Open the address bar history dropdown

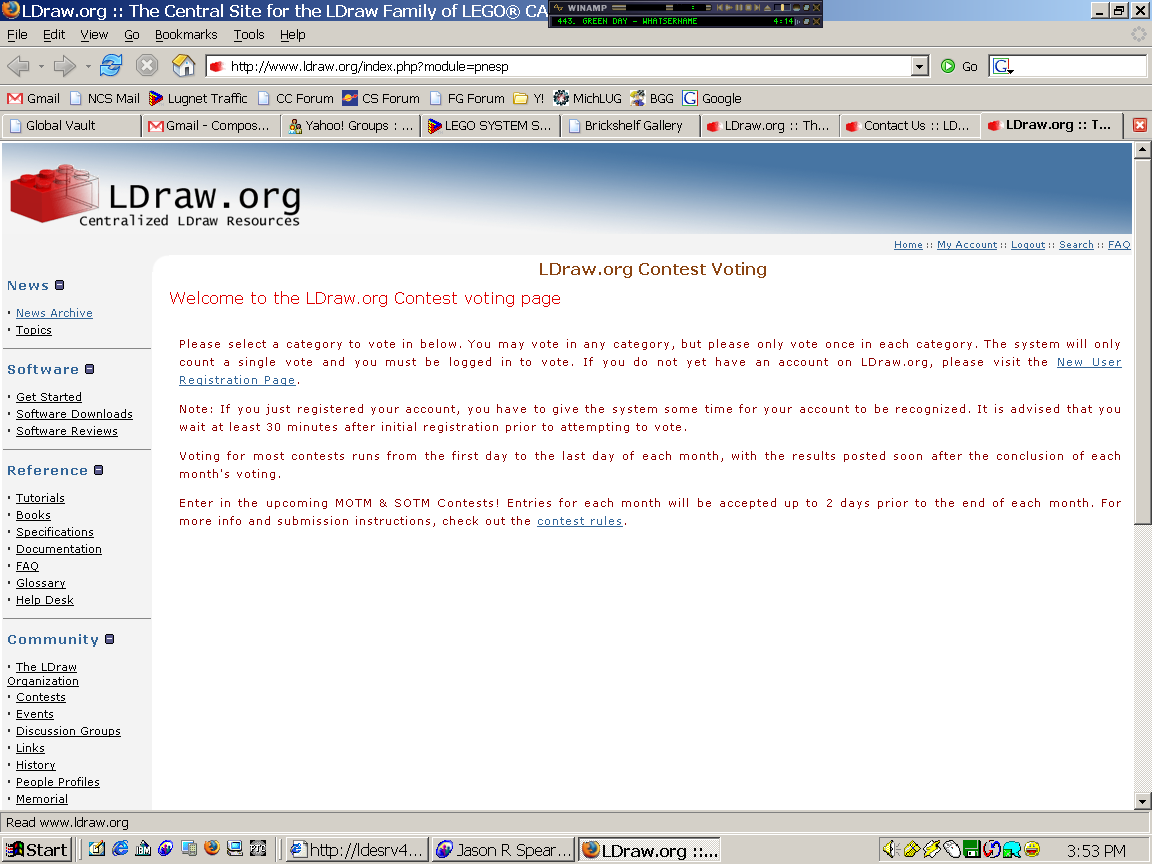tap(920, 66)
